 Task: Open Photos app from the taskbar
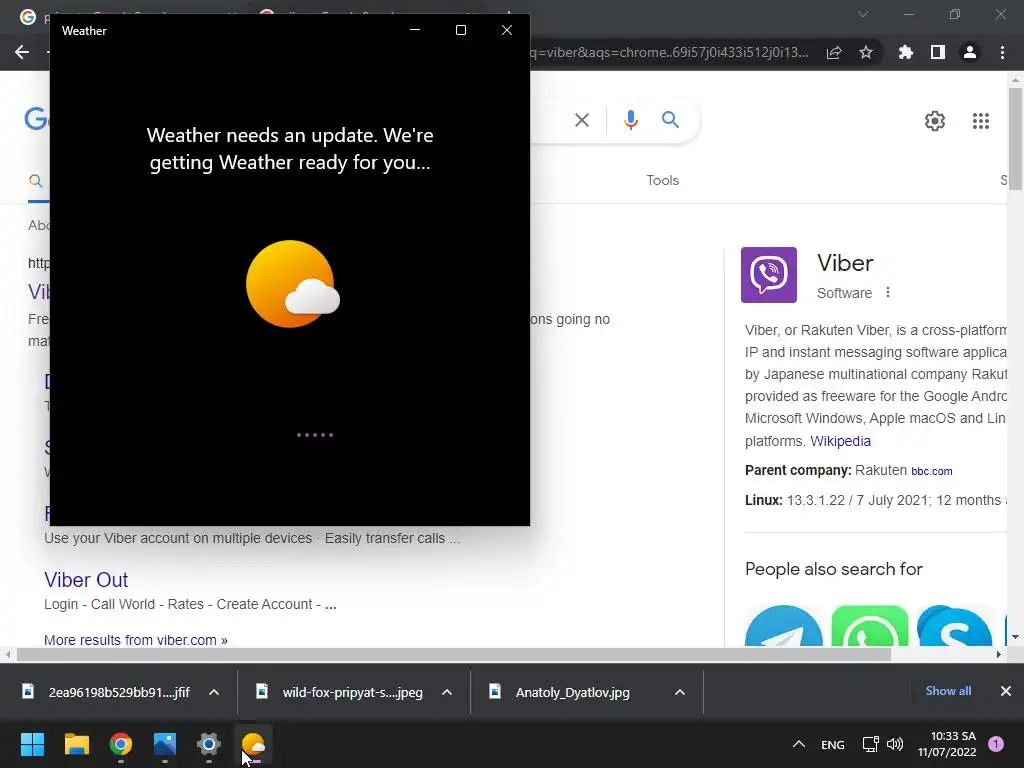tap(165, 744)
